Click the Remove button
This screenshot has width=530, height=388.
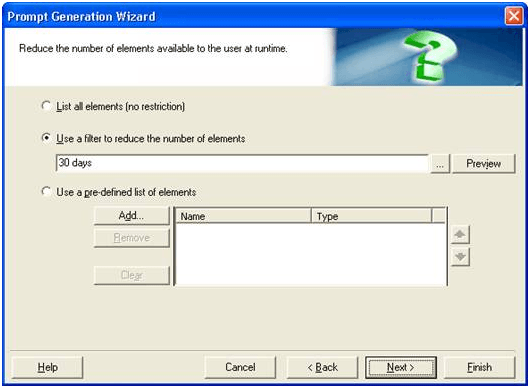click(x=131, y=238)
